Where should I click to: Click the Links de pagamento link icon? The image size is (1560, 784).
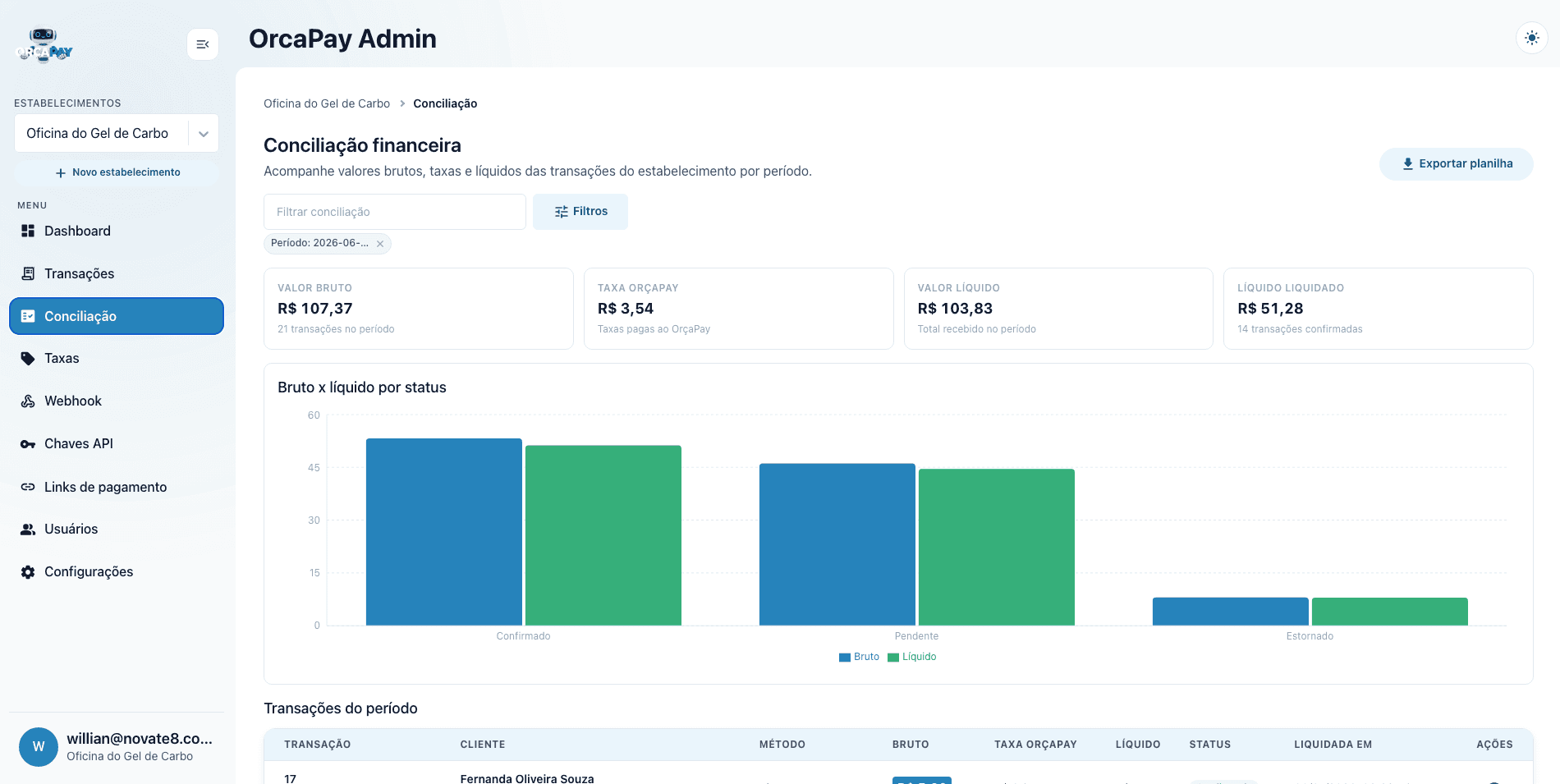[x=28, y=487]
